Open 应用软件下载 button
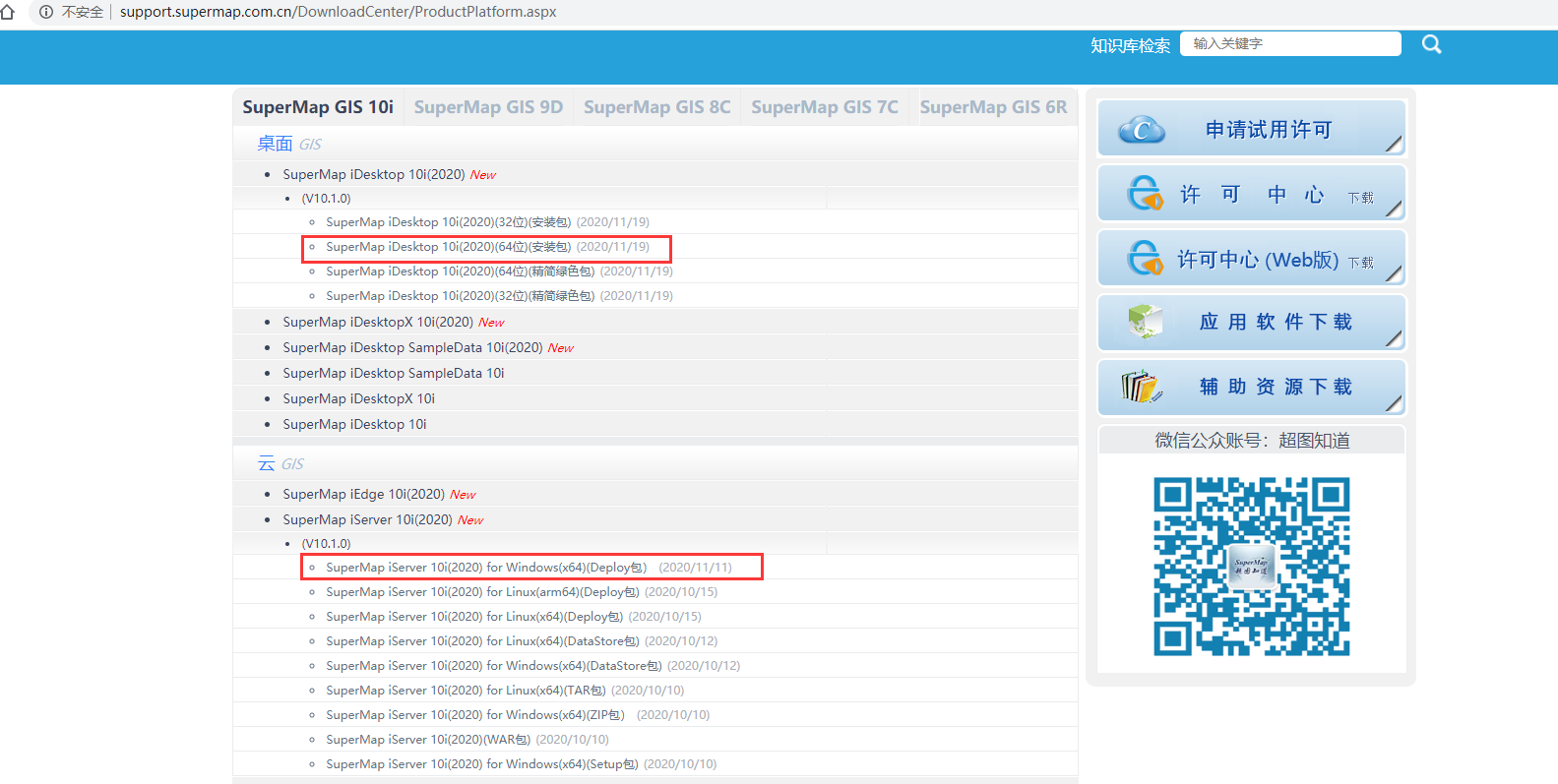Viewport: 1558px width, 784px height. tap(1251, 323)
